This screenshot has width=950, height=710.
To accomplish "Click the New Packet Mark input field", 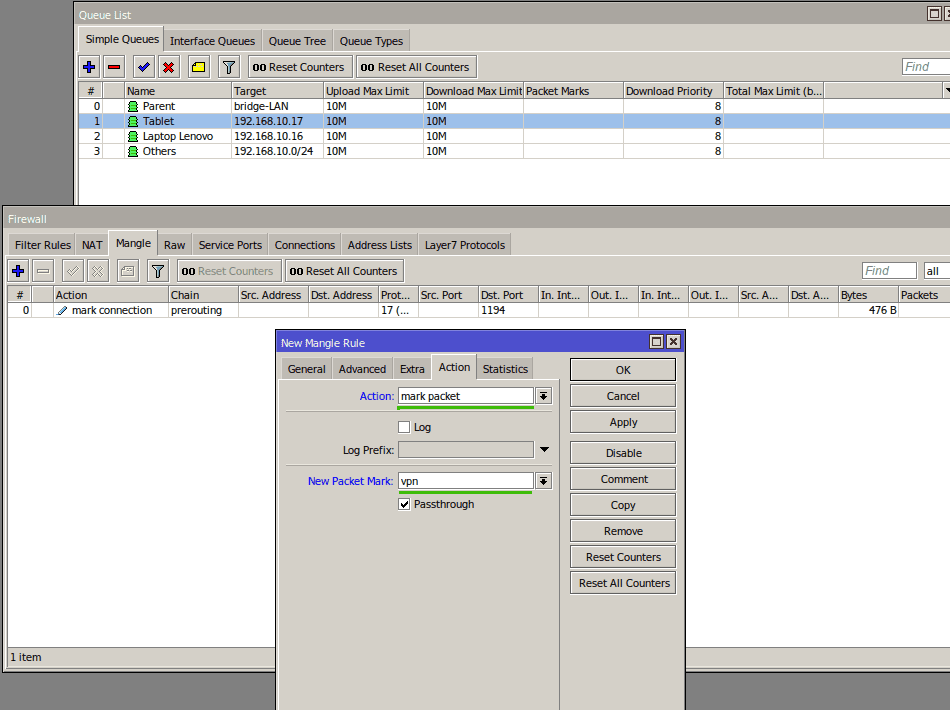I will 465,481.
